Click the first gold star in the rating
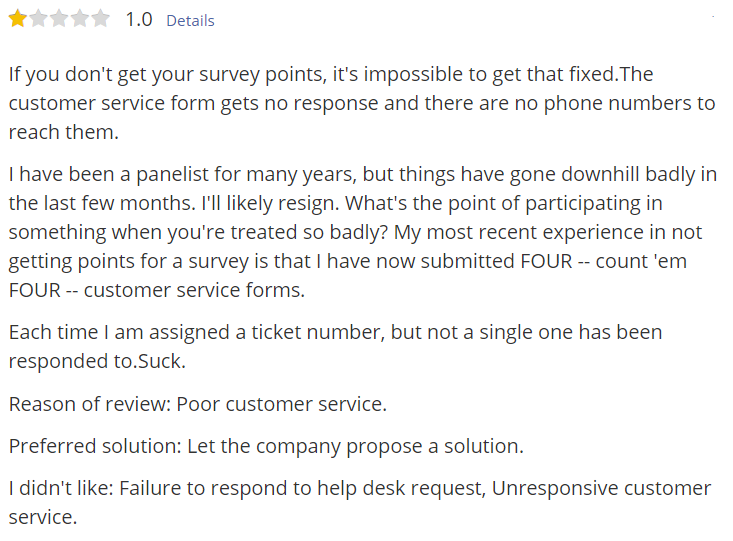Image resolution: width=733 pixels, height=541 pixels. tap(18, 19)
